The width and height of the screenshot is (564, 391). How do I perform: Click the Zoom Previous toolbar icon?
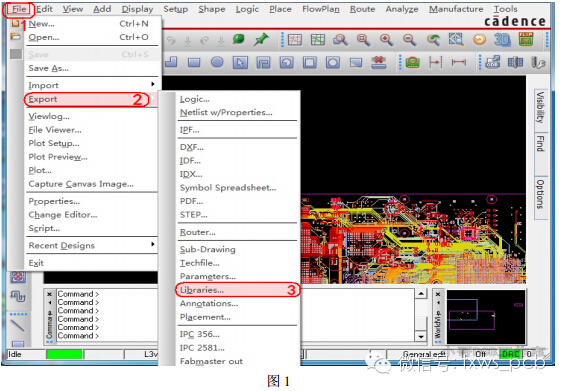pos(433,40)
